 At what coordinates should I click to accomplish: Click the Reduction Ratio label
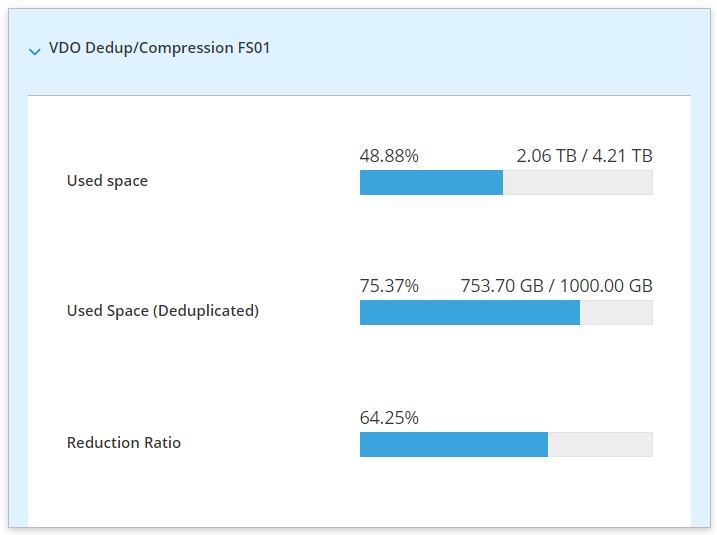124,442
